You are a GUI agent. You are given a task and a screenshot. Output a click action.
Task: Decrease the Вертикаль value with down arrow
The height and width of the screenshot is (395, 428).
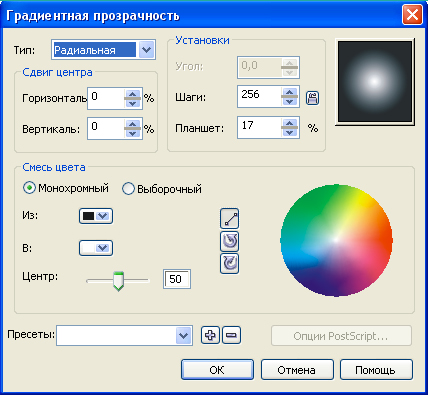(x=133, y=133)
